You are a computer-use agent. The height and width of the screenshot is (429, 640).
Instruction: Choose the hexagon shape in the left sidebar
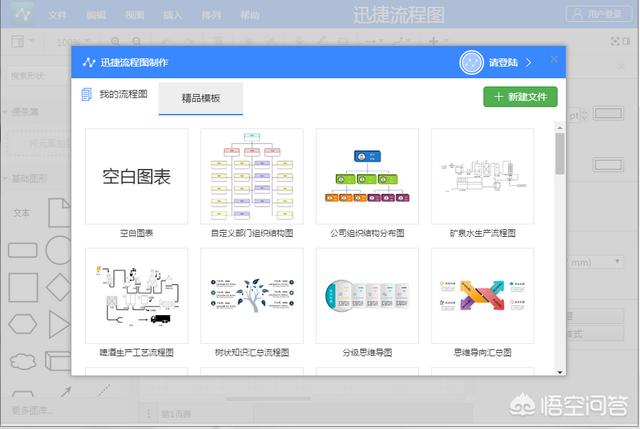(x=22, y=324)
